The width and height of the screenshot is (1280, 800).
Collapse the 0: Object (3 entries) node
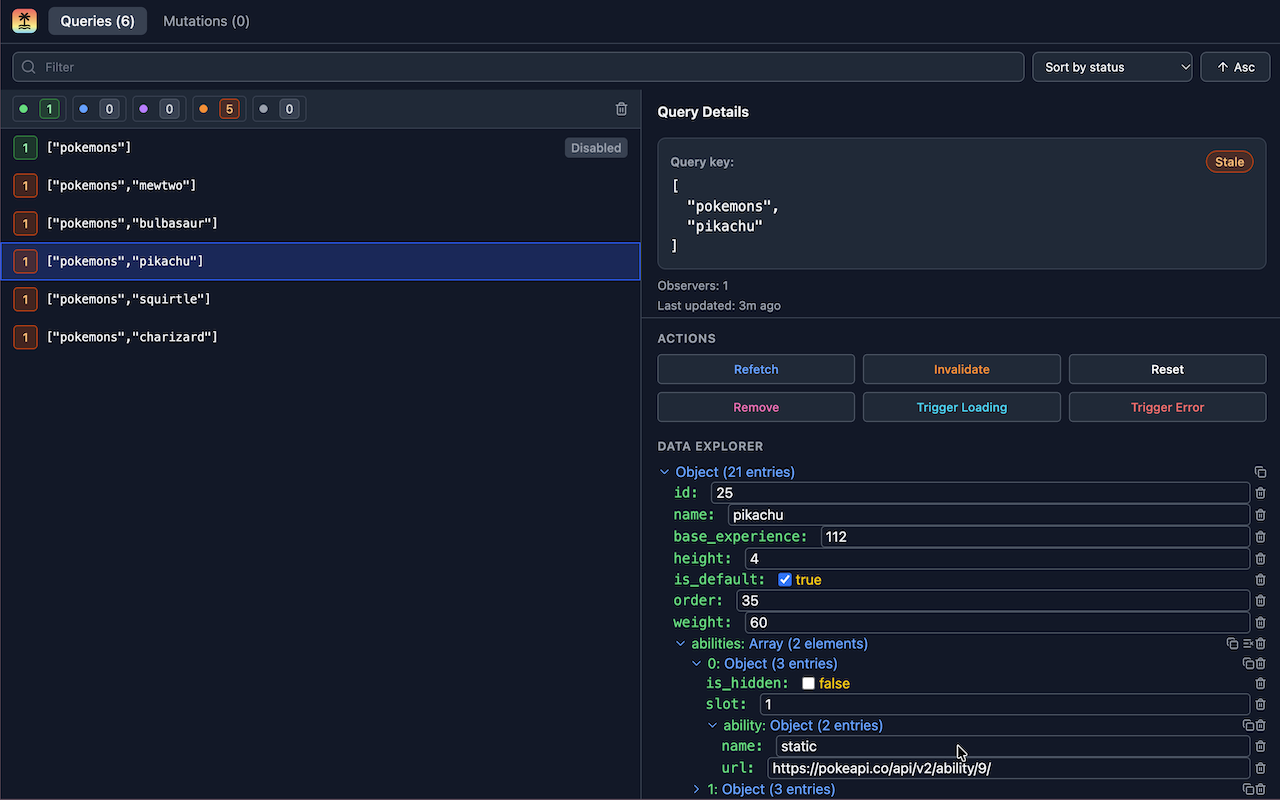697,664
